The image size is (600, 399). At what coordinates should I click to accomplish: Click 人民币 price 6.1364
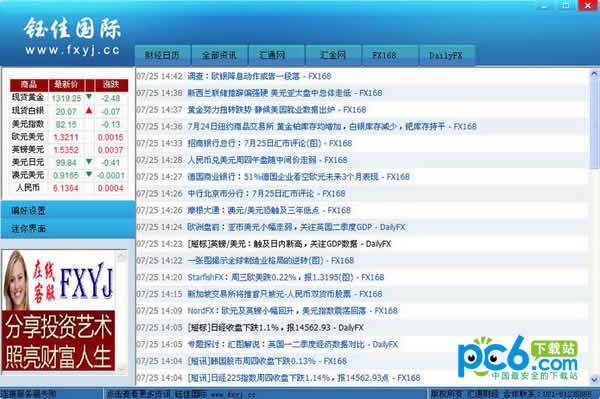coord(65,188)
